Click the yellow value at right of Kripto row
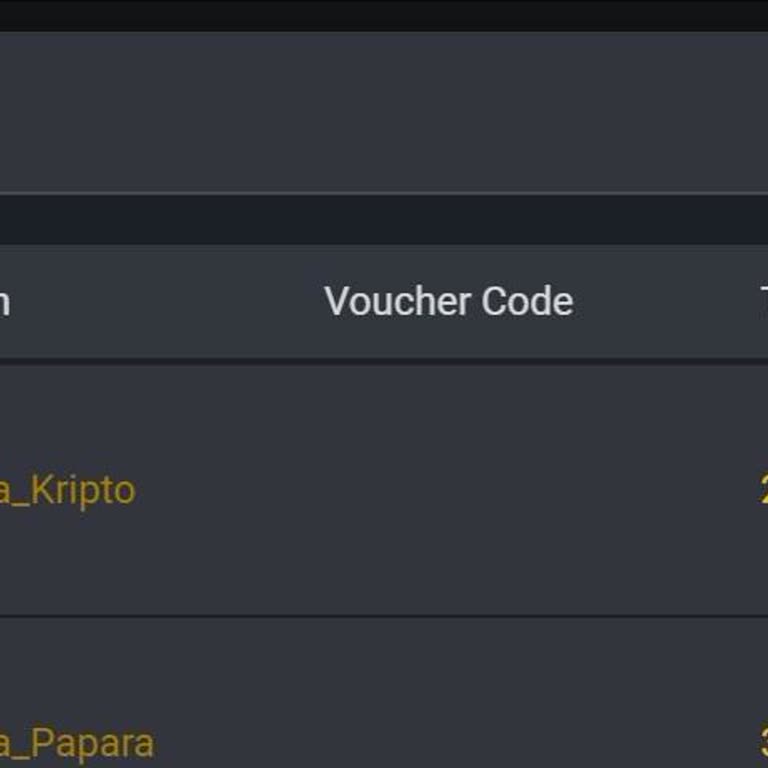This screenshot has height=768, width=768. pos(763,490)
